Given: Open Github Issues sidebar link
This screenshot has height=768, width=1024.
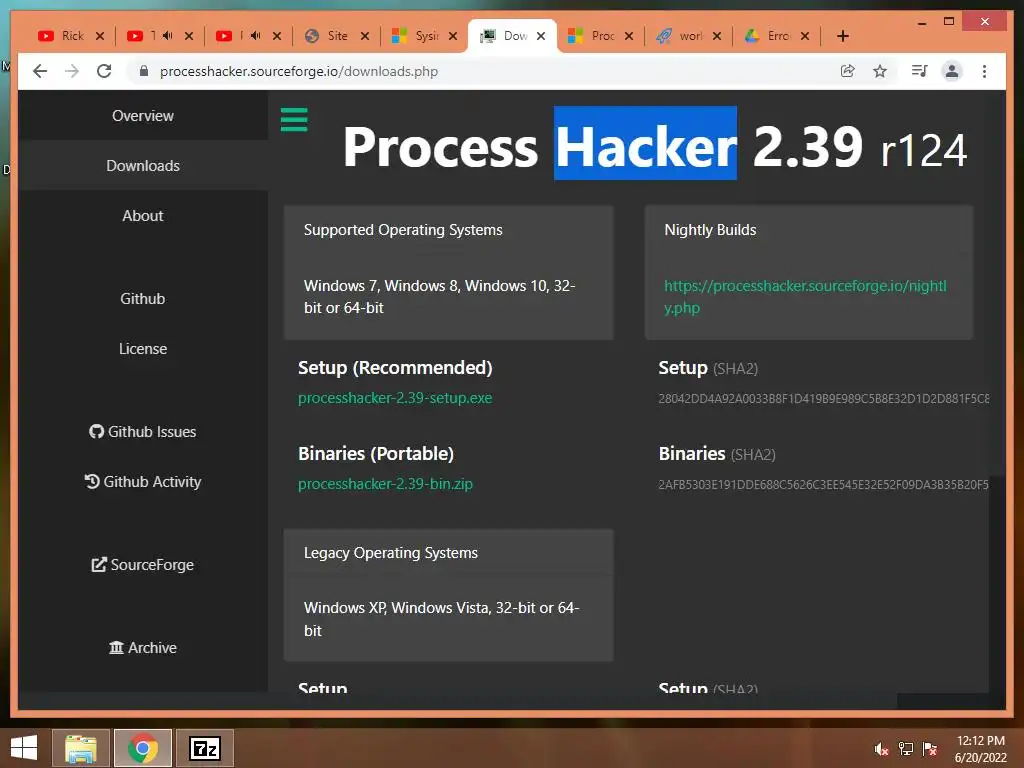Looking at the screenshot, I should tap(143, 432).
